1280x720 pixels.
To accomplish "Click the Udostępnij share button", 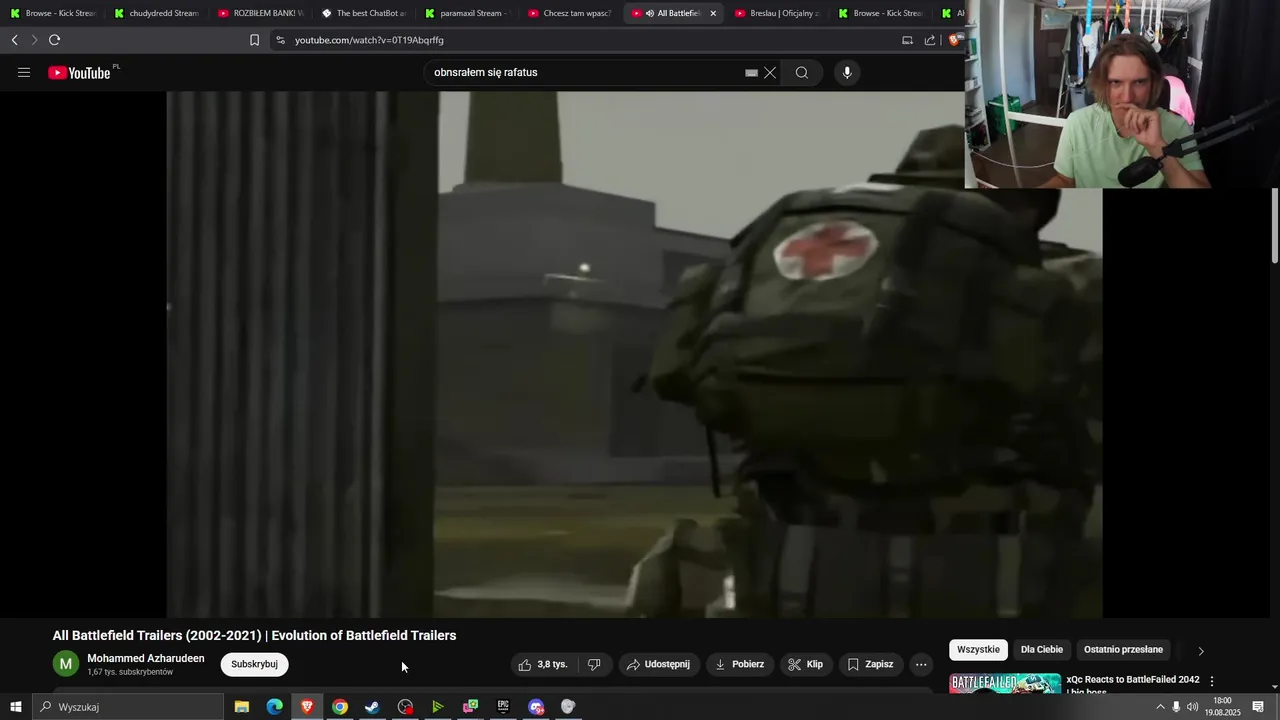I will 659,664.
